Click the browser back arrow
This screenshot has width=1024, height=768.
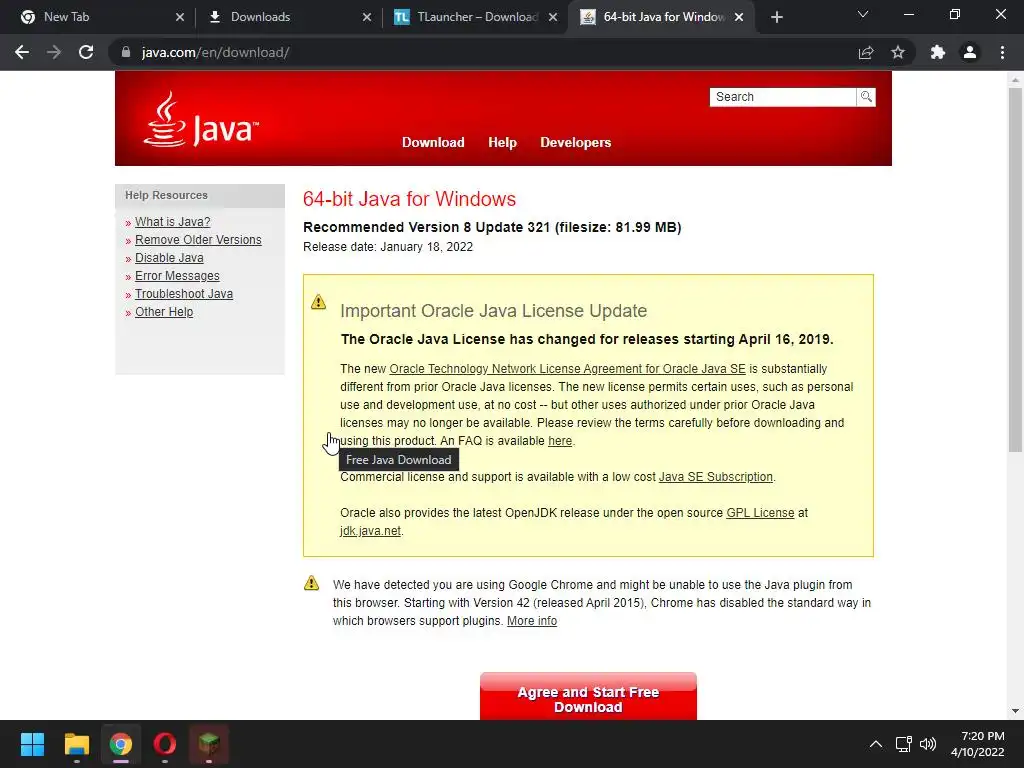[22, 52]
